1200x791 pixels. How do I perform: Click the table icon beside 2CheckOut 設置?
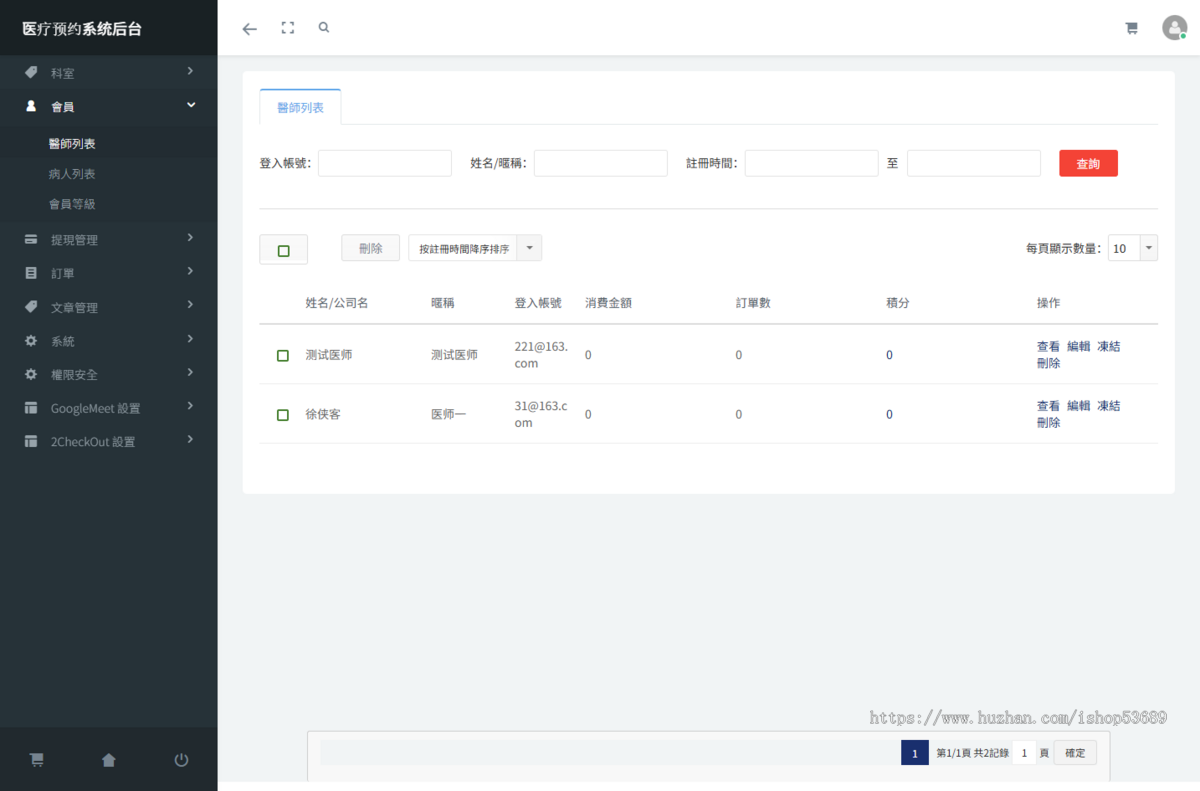coord(31,441)
